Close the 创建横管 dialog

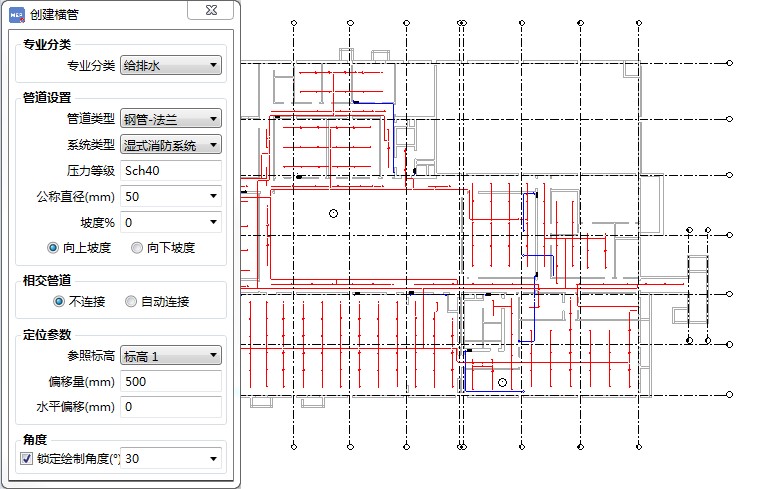pos(211,10)
